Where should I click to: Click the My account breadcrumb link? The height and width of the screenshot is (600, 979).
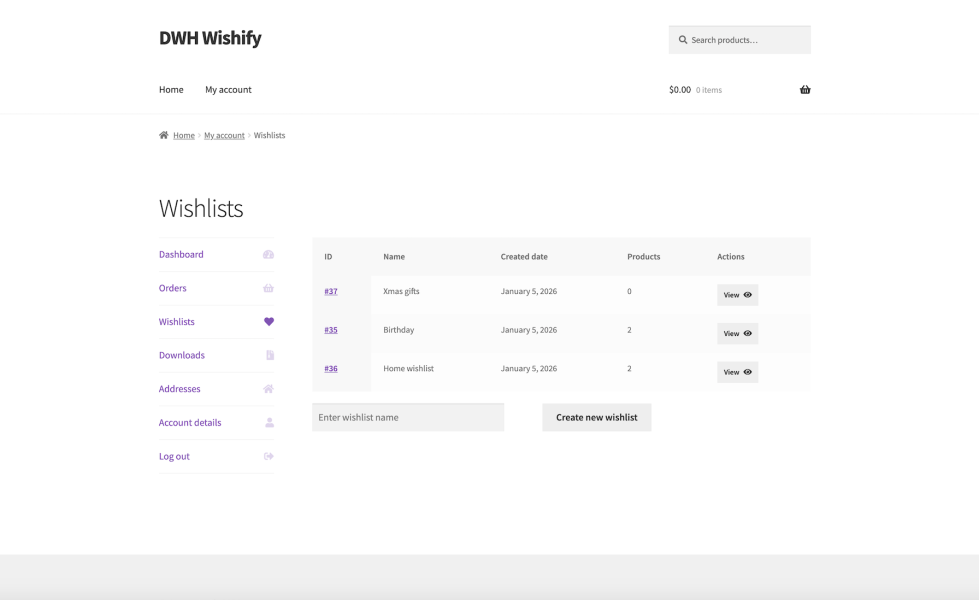[x=224, y=135]
